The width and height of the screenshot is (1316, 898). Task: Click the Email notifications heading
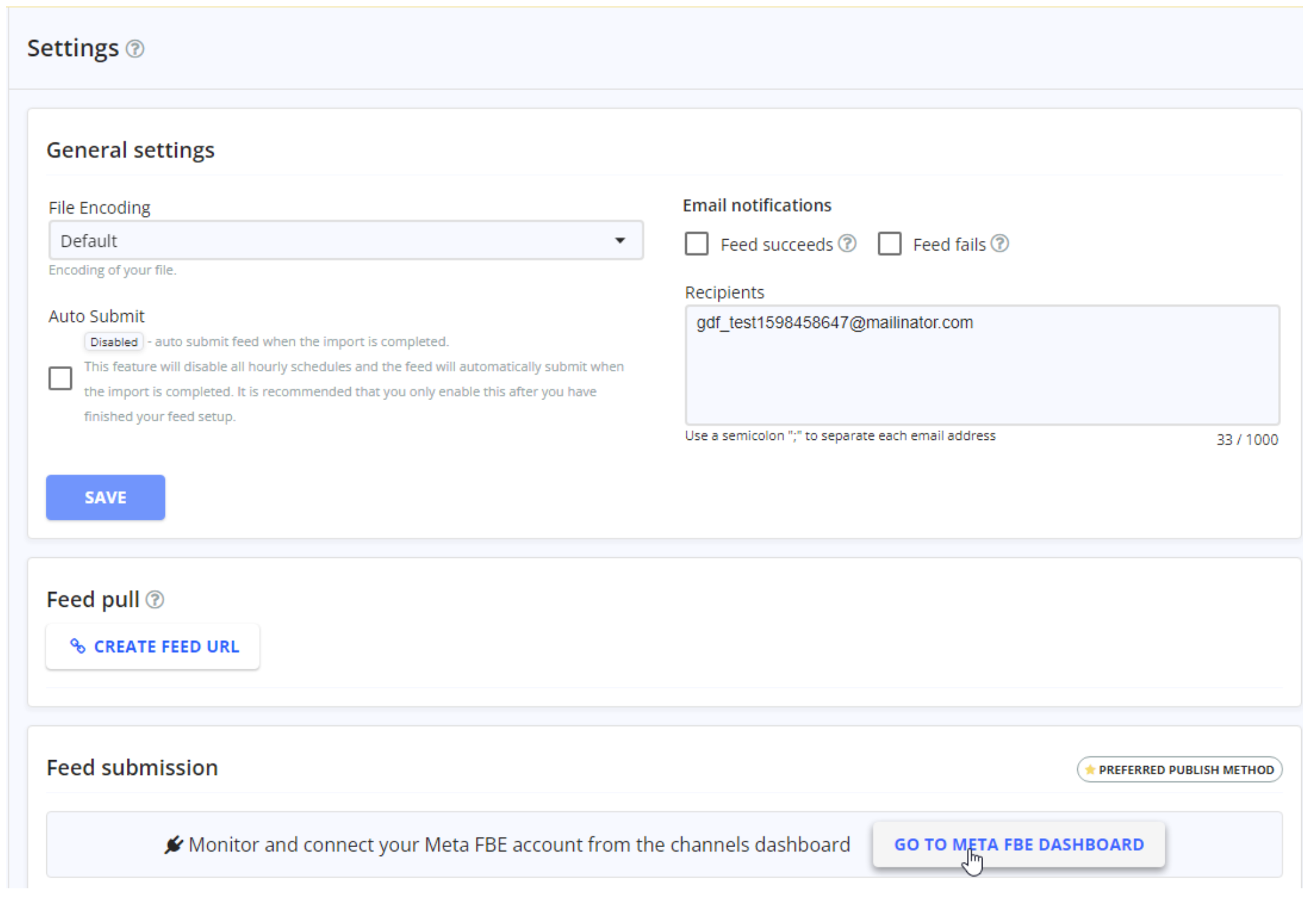[x=758, y=206]
